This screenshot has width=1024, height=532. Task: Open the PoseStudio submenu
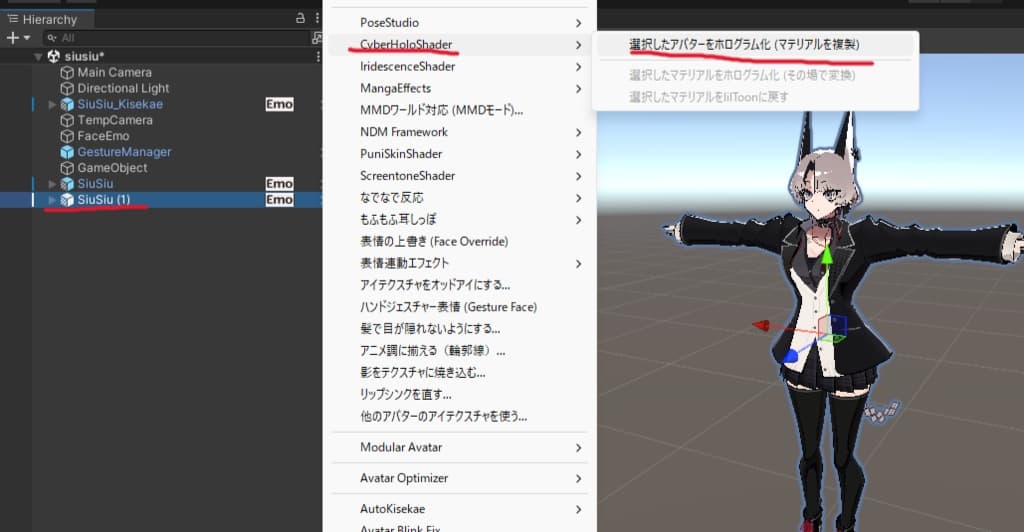coord(460,23)
